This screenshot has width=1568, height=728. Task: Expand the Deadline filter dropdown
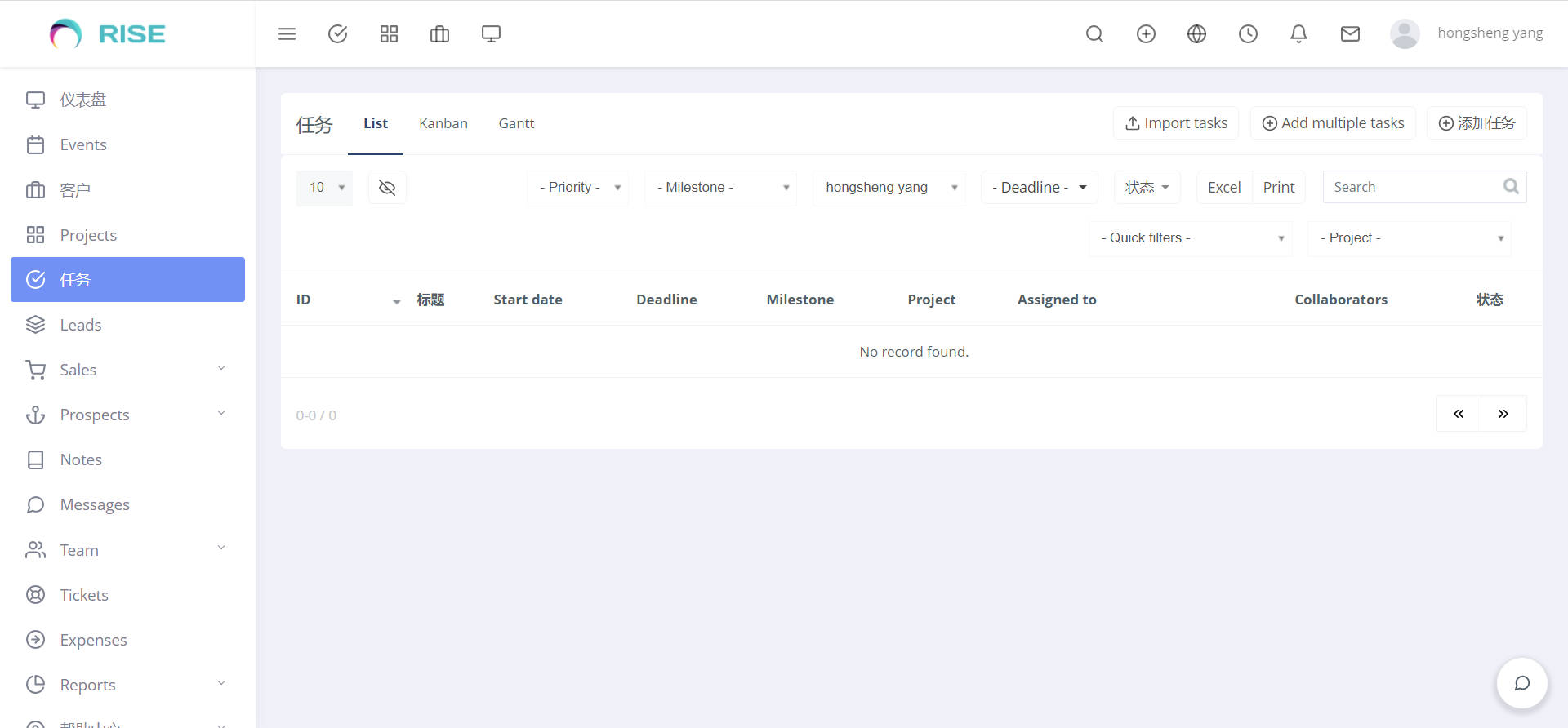tap(1039, 188)
